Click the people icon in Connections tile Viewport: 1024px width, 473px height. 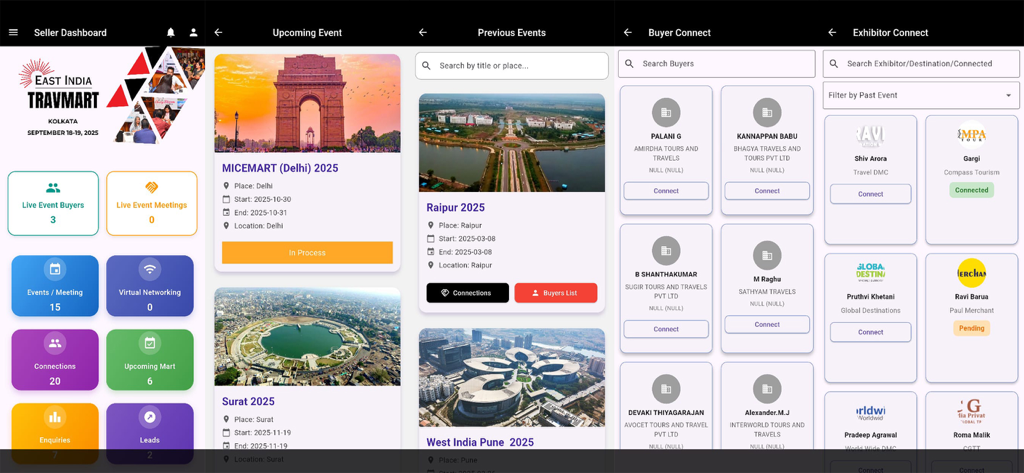[55, 343]
